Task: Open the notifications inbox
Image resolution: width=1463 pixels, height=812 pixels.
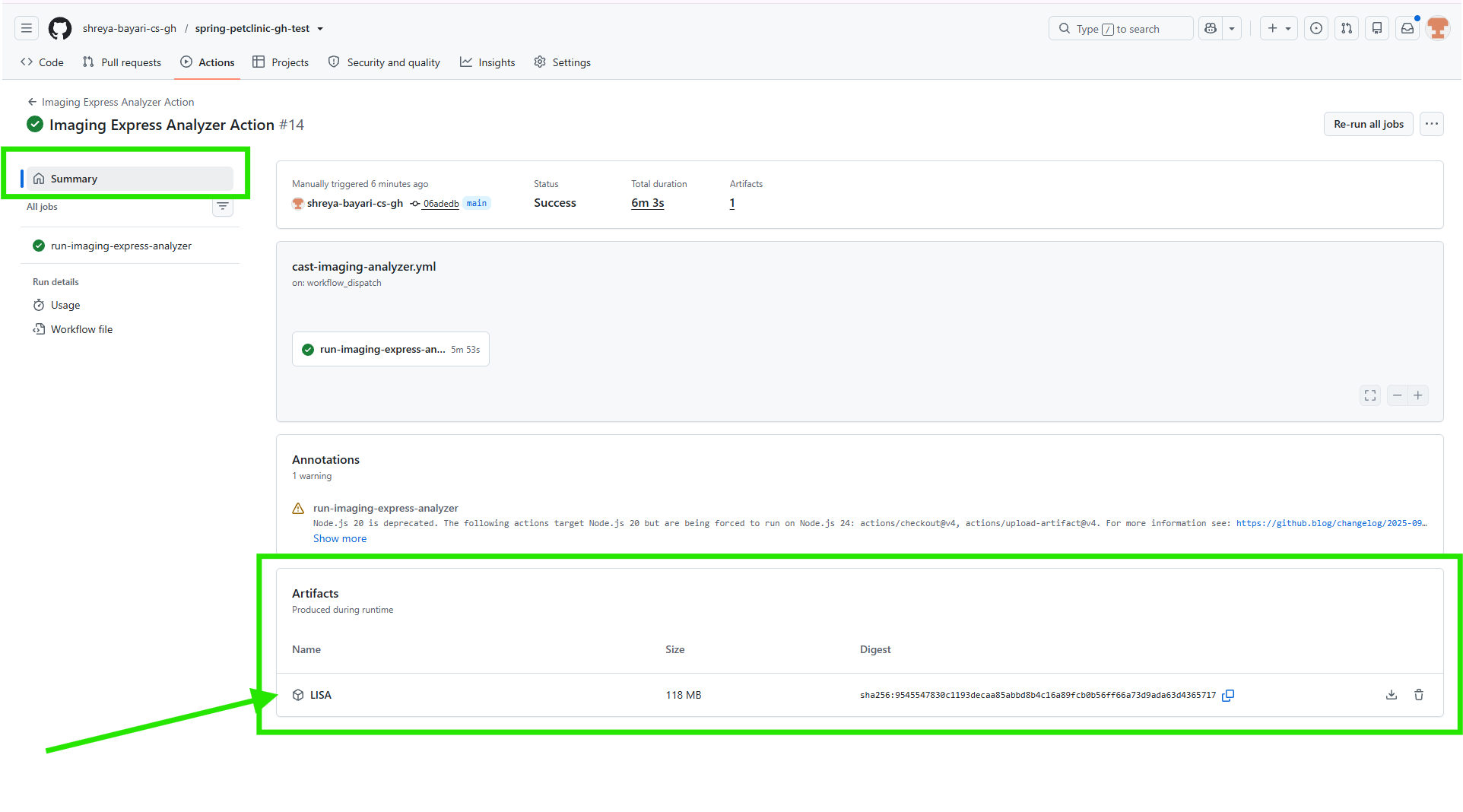Action: tap(1407, 29)
